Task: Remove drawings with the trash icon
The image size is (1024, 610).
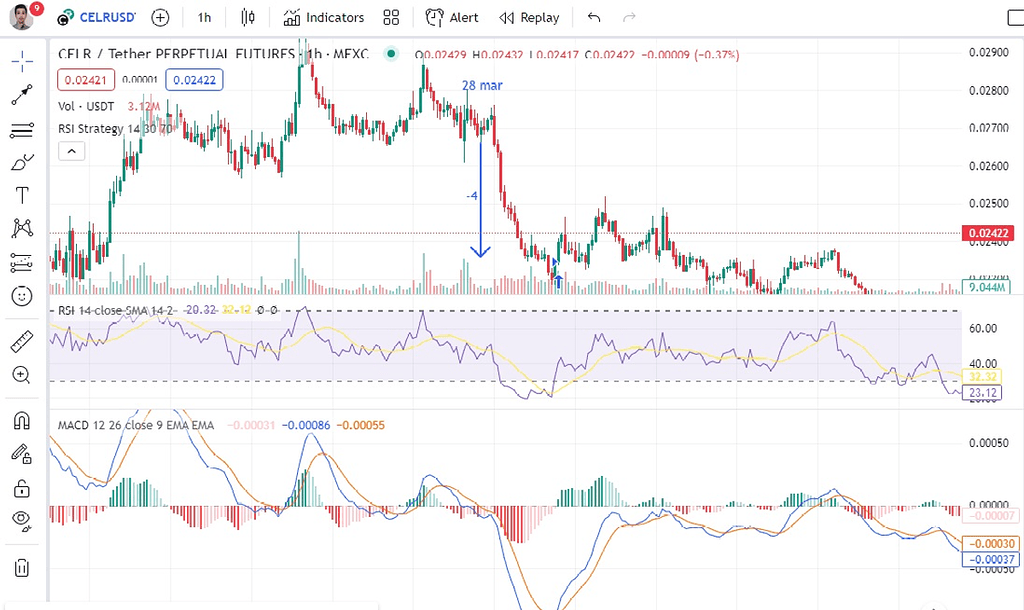Action: pos(22,568)
